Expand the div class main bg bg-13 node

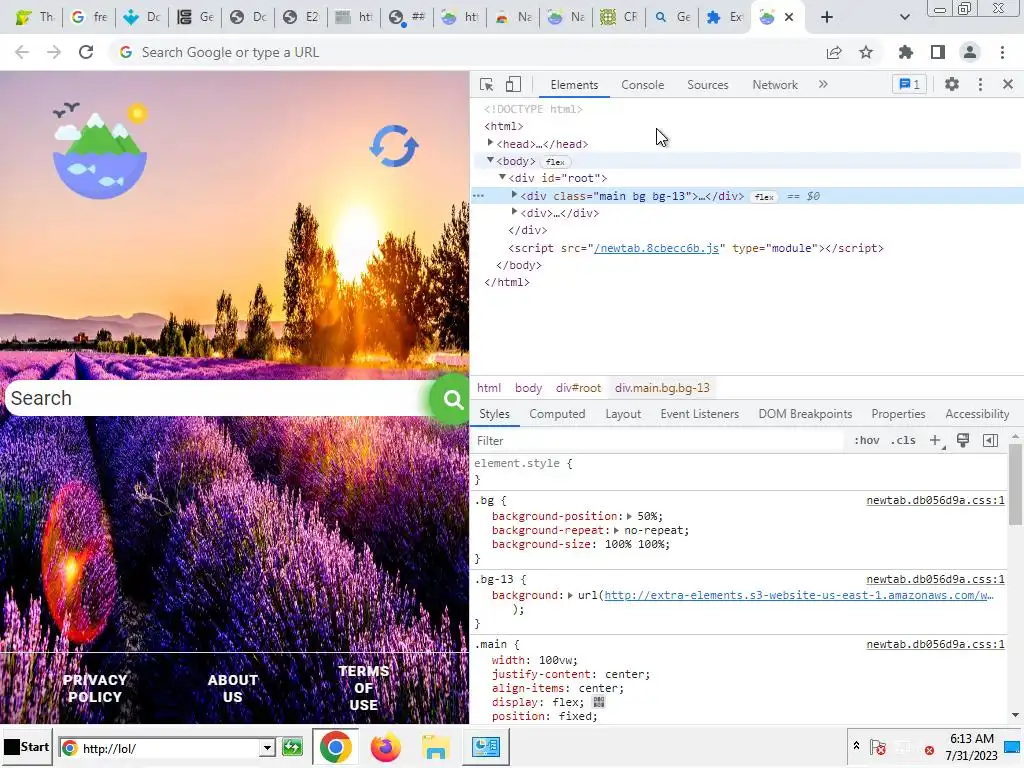tap(515, 195)
